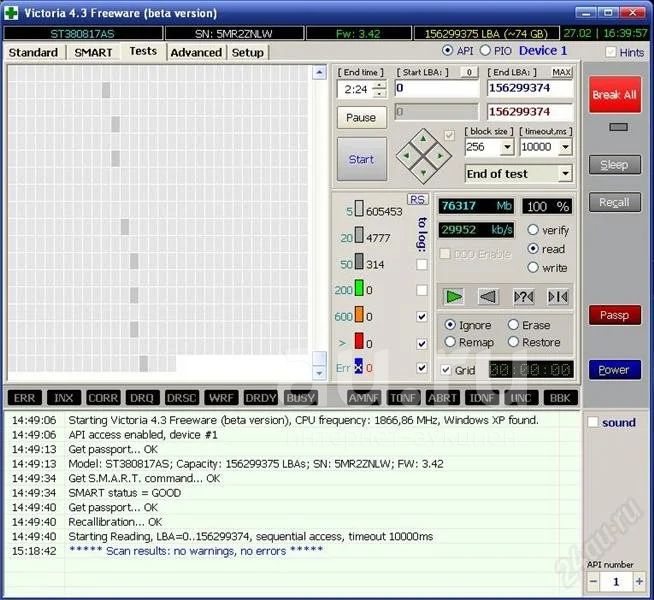The width and height of the screenshot is (654, 600).
Task: Select the random scan ▶?◀ button
Action: (x=523, y=297)
